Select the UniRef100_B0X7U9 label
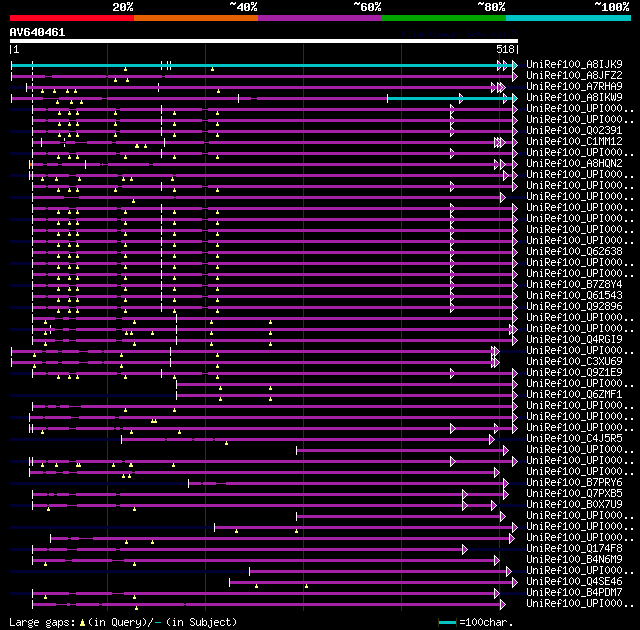640x630 pixels. pyautogui.click(x=574, y=505)
